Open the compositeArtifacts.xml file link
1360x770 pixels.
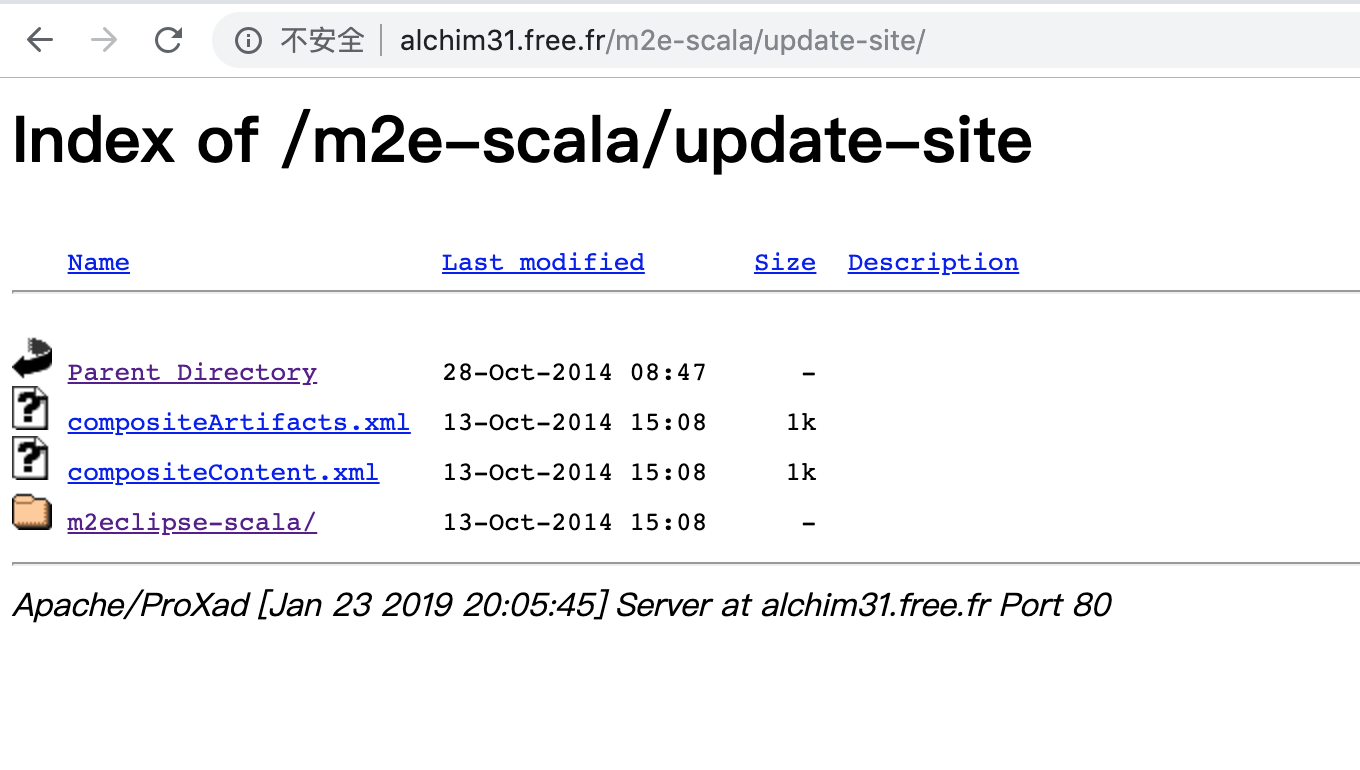point(238,422)
